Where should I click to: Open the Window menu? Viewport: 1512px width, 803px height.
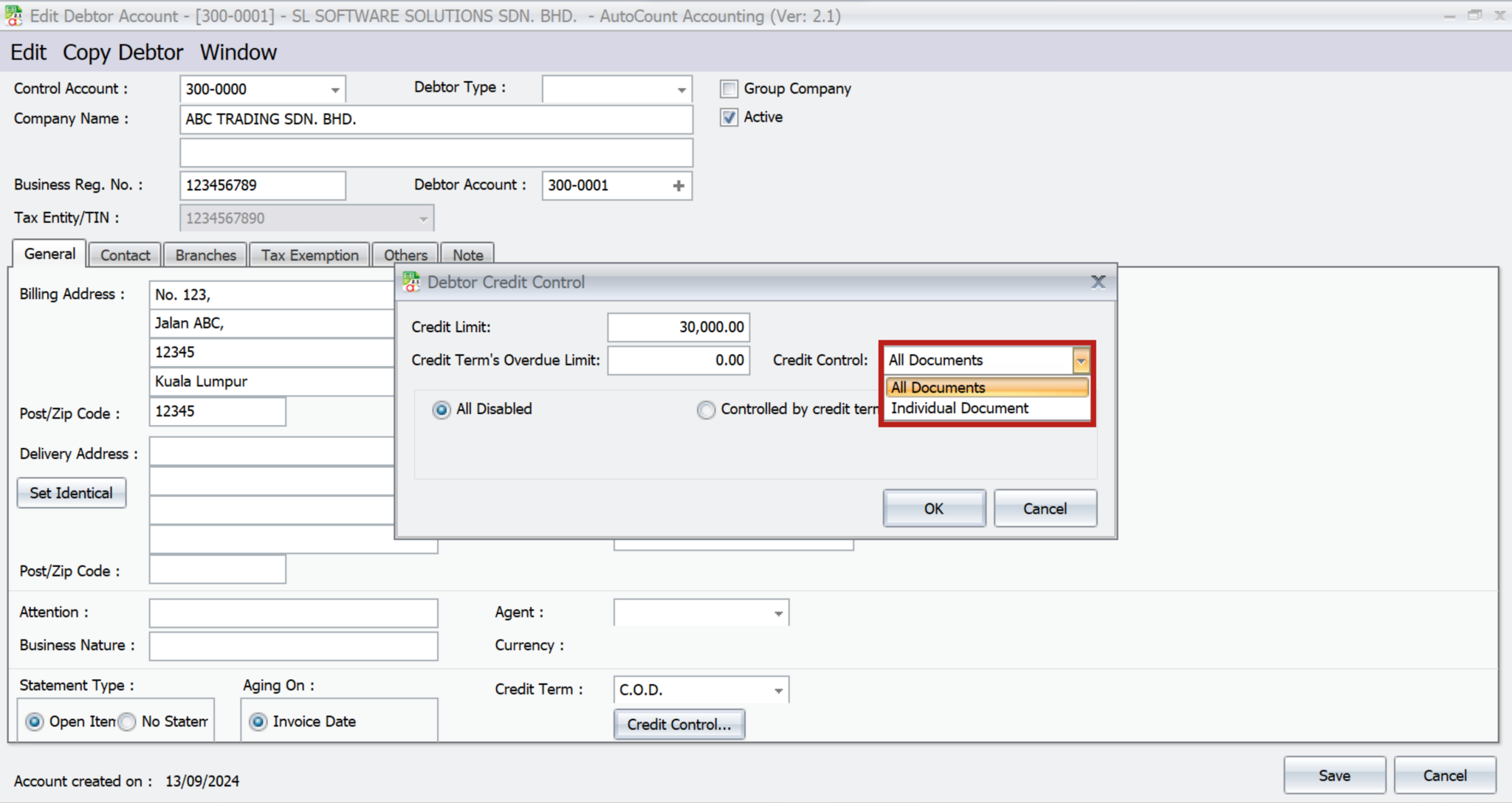coord(238,52)
